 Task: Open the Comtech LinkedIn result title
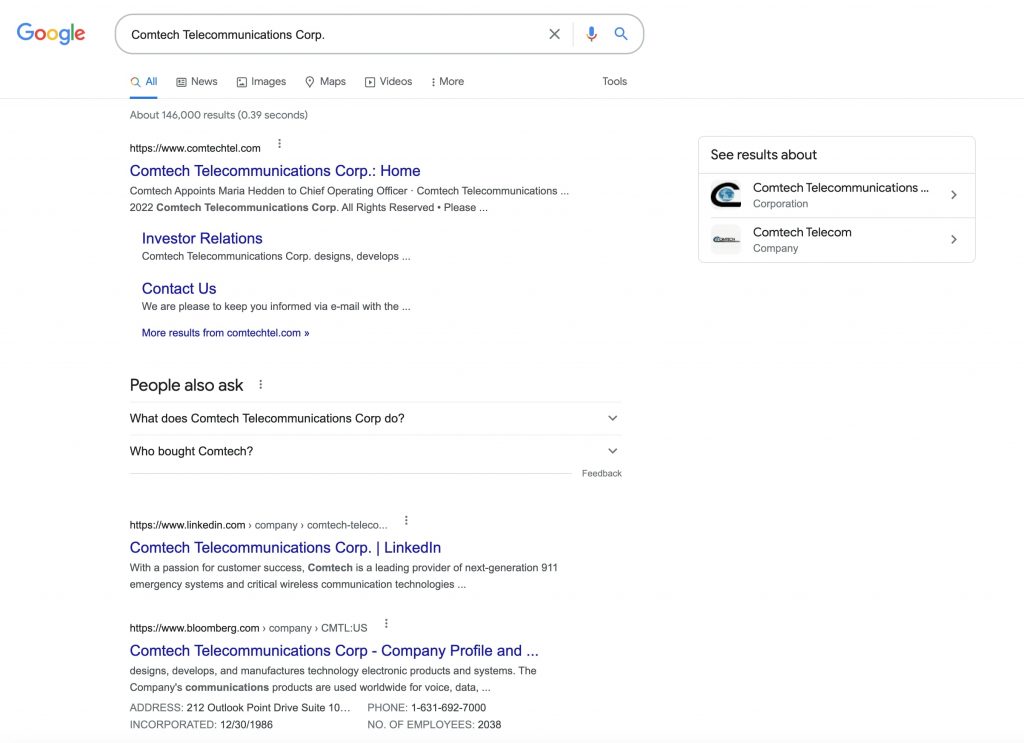pyautogui.click(x=285, y=548)
